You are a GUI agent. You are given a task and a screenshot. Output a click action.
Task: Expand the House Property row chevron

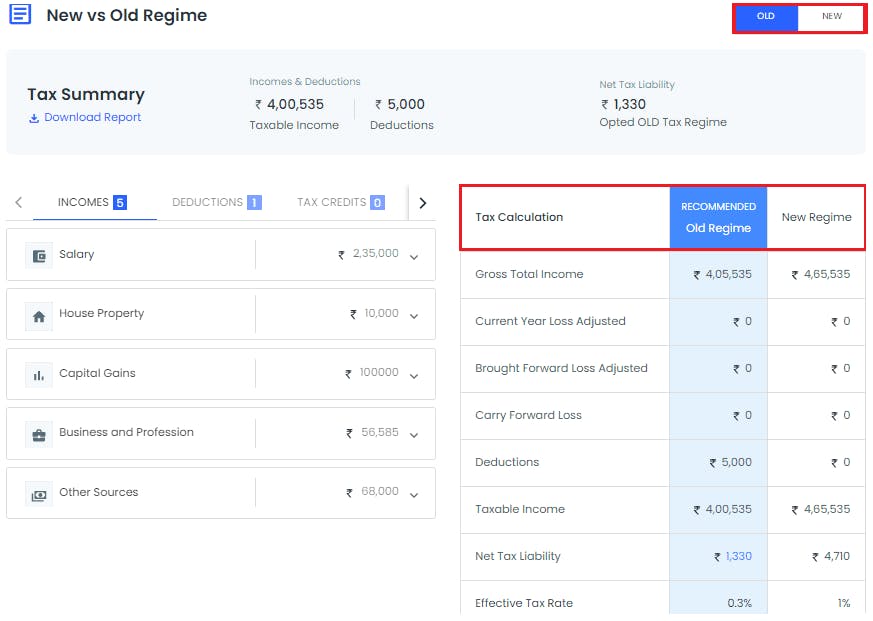click(x=414, y=316)
